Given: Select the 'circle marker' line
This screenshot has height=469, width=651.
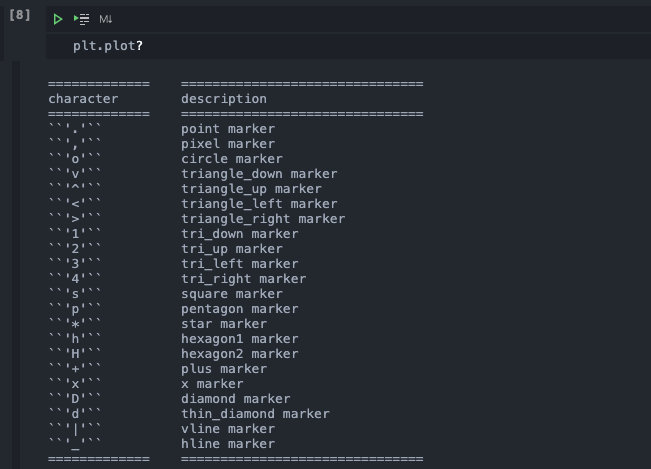Looking at the screenshot, I should point(231,159).
